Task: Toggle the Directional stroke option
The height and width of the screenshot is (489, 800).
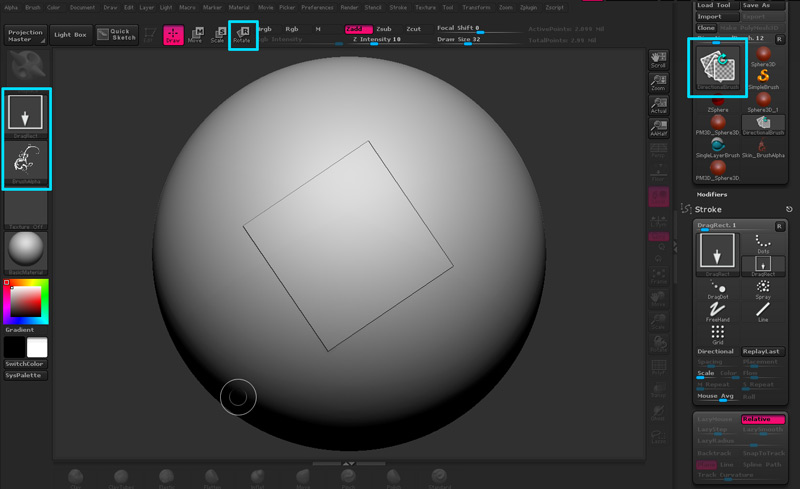Action: coord(715,351)
